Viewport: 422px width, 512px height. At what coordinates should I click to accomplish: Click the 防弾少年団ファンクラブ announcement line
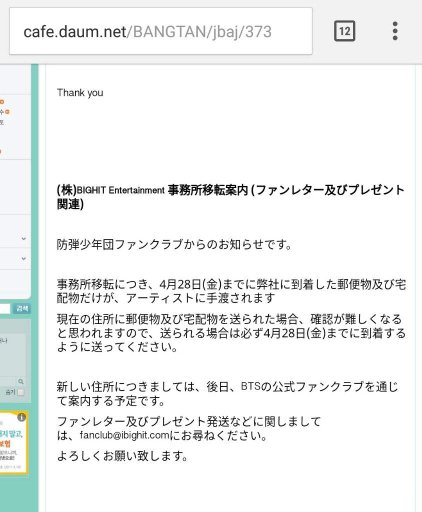pyautogui.click(x=175, y=245)
